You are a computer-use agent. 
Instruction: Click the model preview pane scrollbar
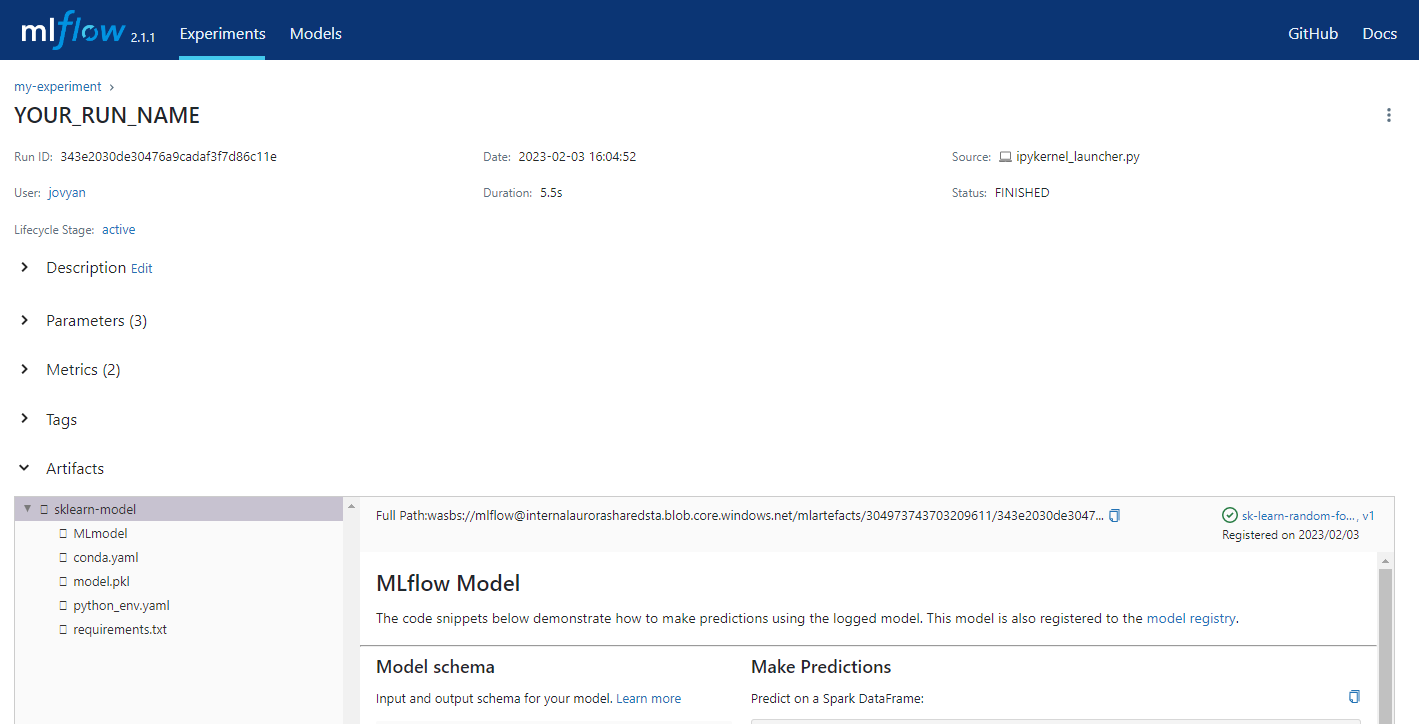pos(1386,640)
